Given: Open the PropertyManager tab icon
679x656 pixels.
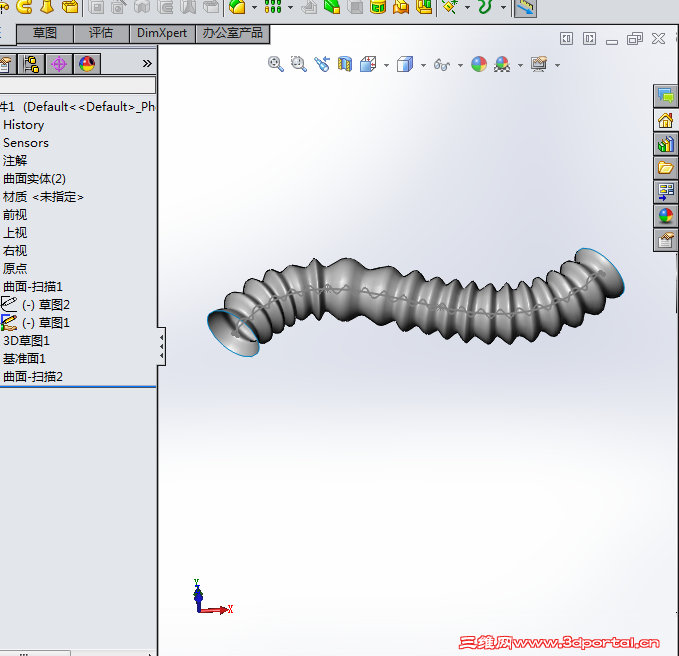Looking at the screenshot, I should click(x=6, y=64).
